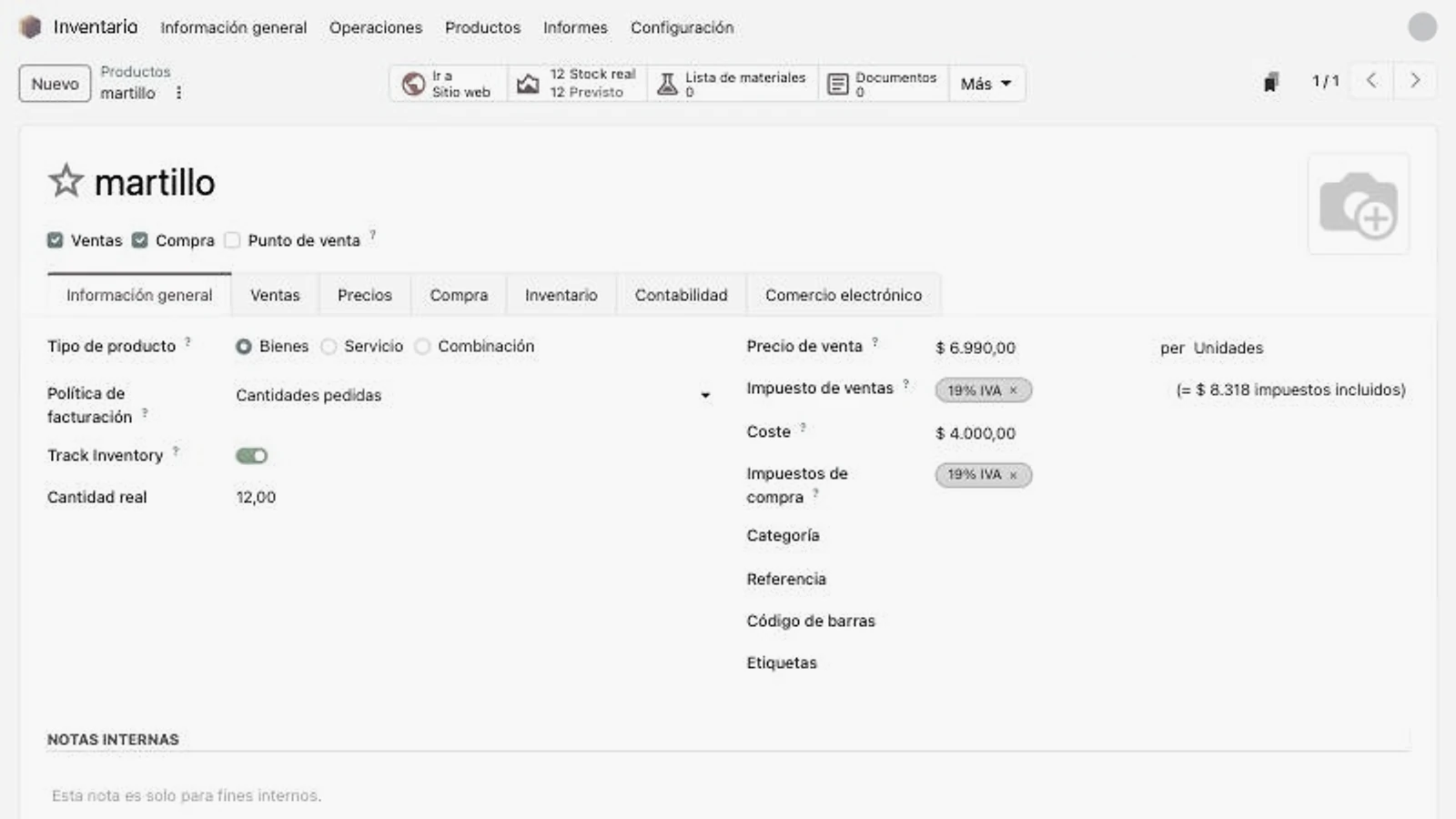
Task: Click the globe icon for Ir a Sitio web
Action: [413, 84]
